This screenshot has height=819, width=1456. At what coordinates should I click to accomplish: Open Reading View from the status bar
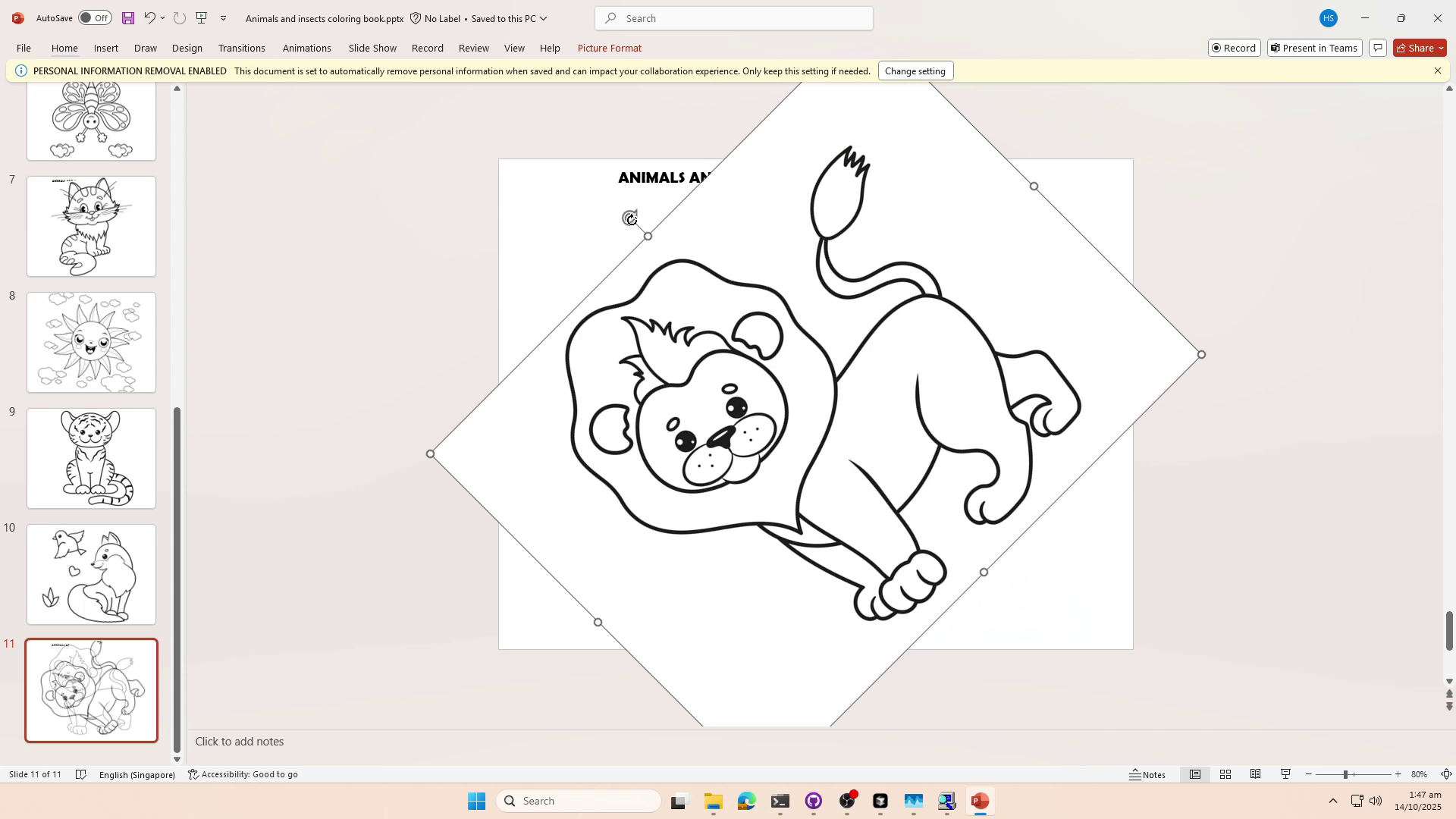tap(1256, 774)
